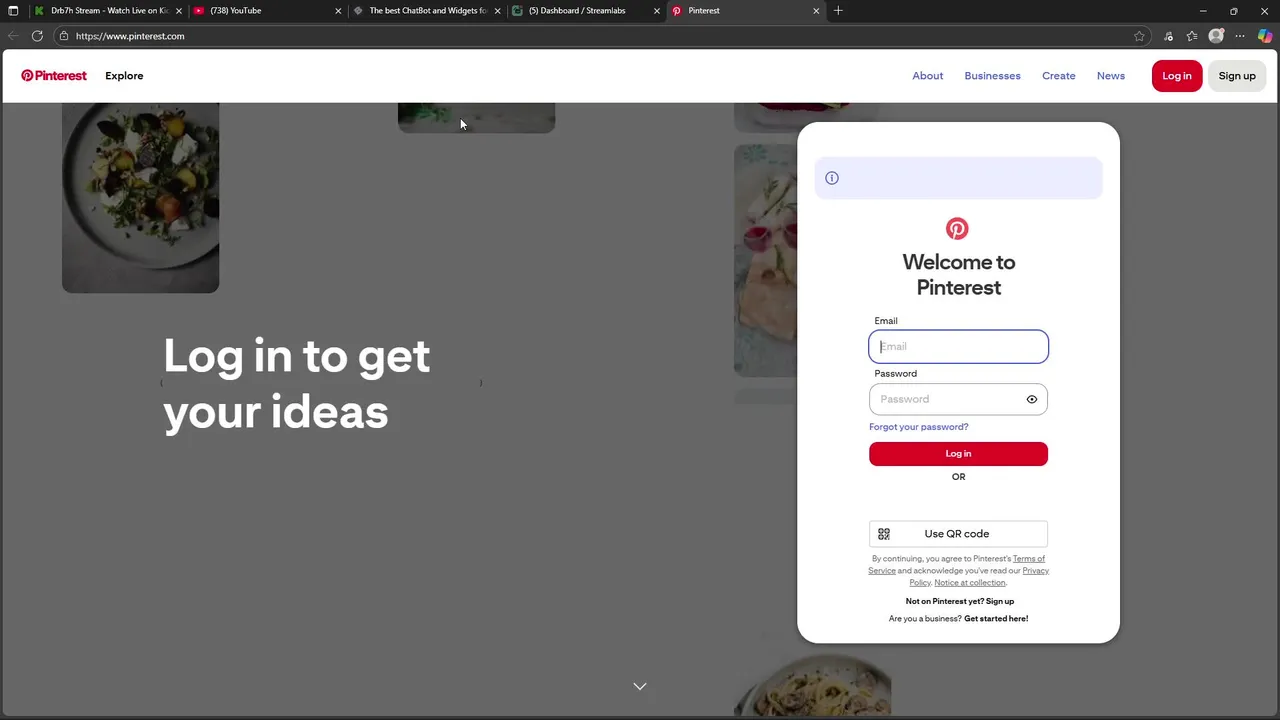This screenshot has width=1280, height=720.
Task: Click the info icon in the login notice banner
Action: [x=832, y=178]
